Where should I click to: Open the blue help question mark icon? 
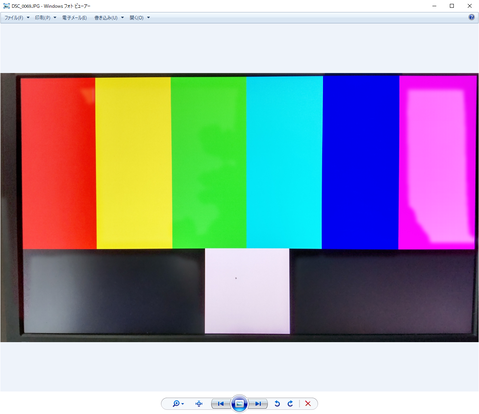[x=471, y=17]
